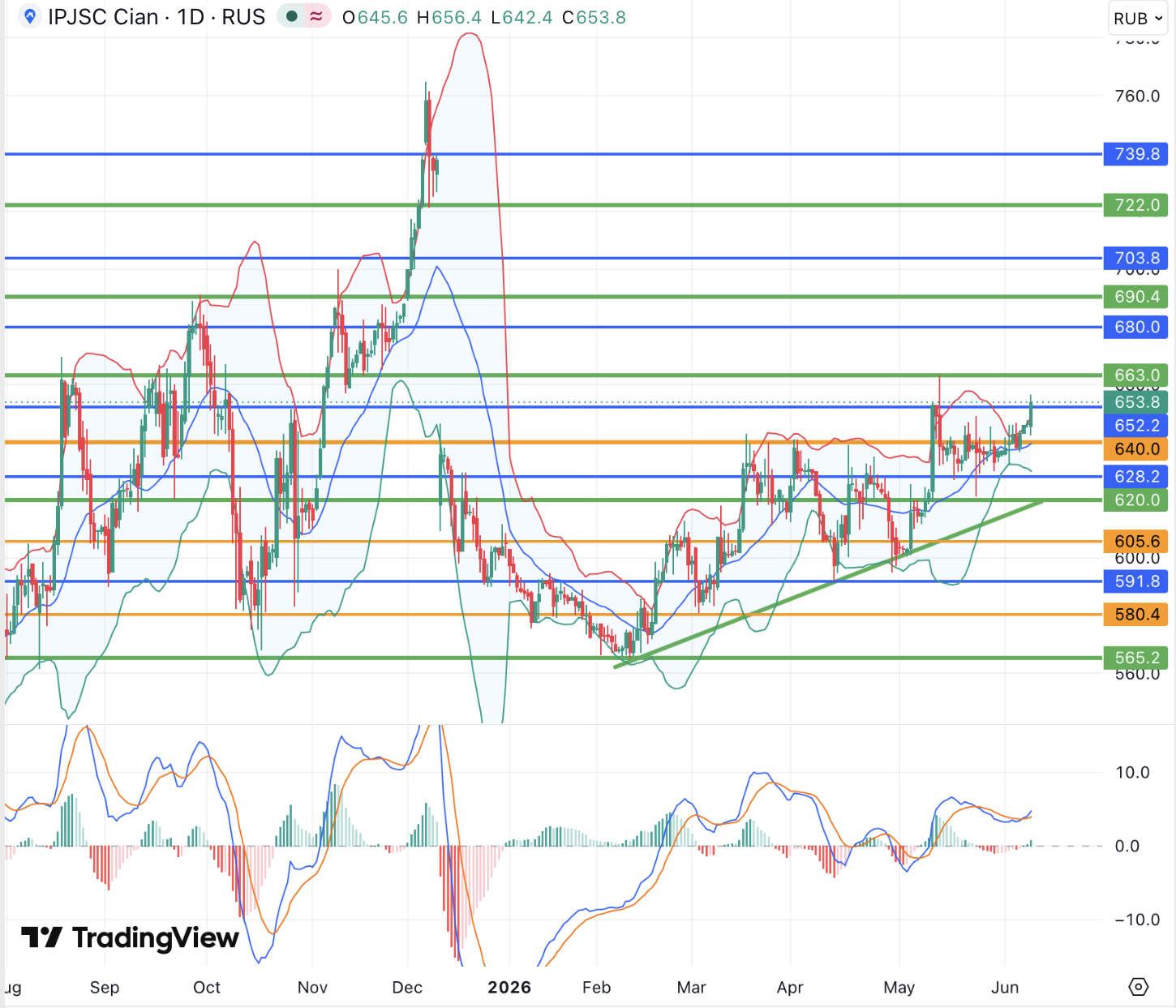Click the Jun label on the time axis
1176x1008 pixels.
click(1005, 988)
